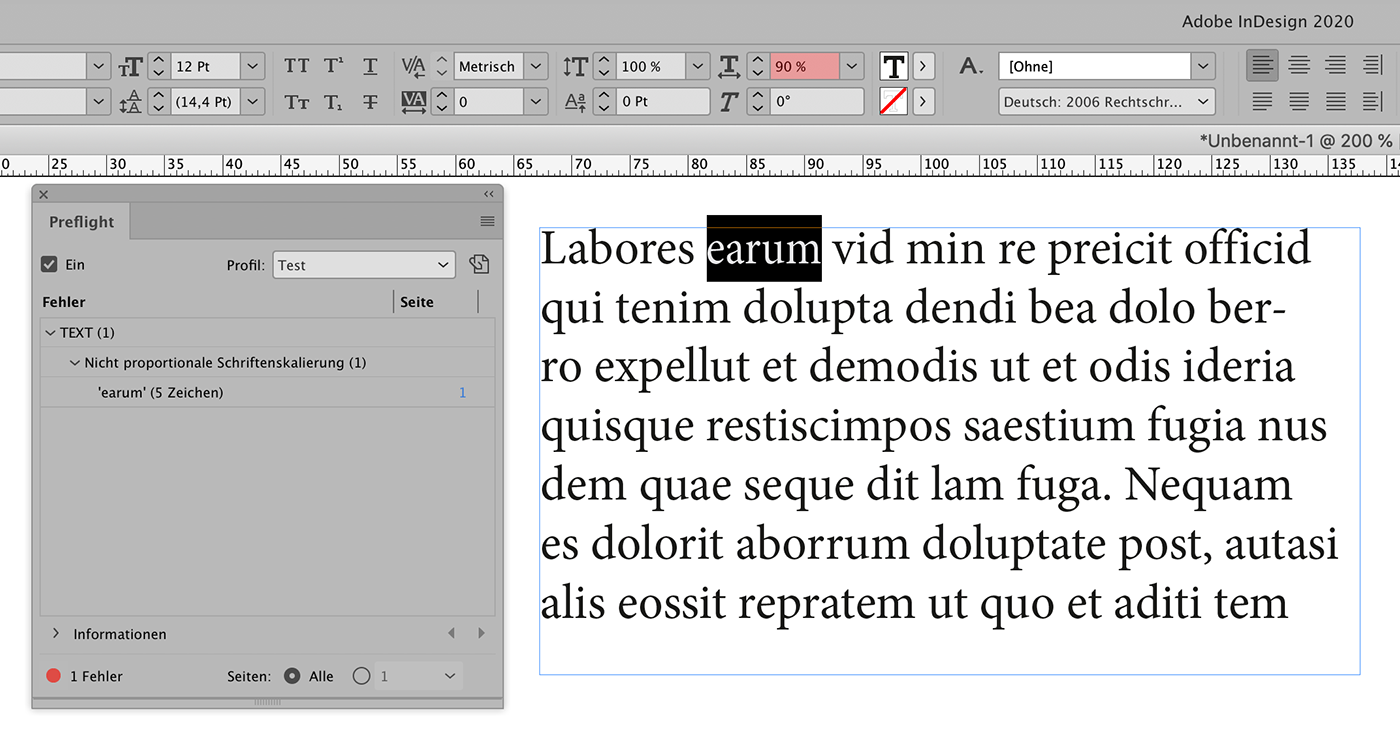Click the font size icon

131,67
